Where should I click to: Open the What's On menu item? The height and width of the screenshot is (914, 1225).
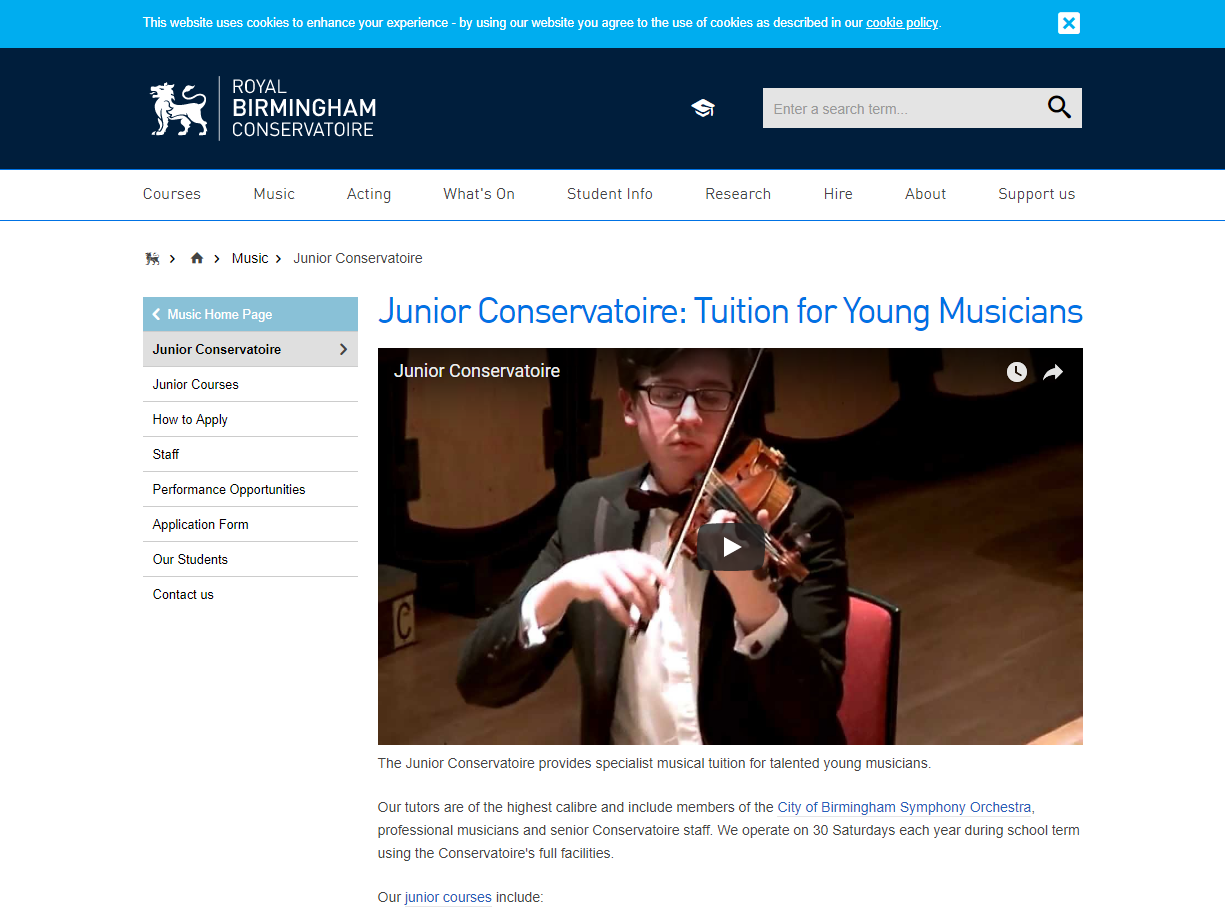click(479, 194)
